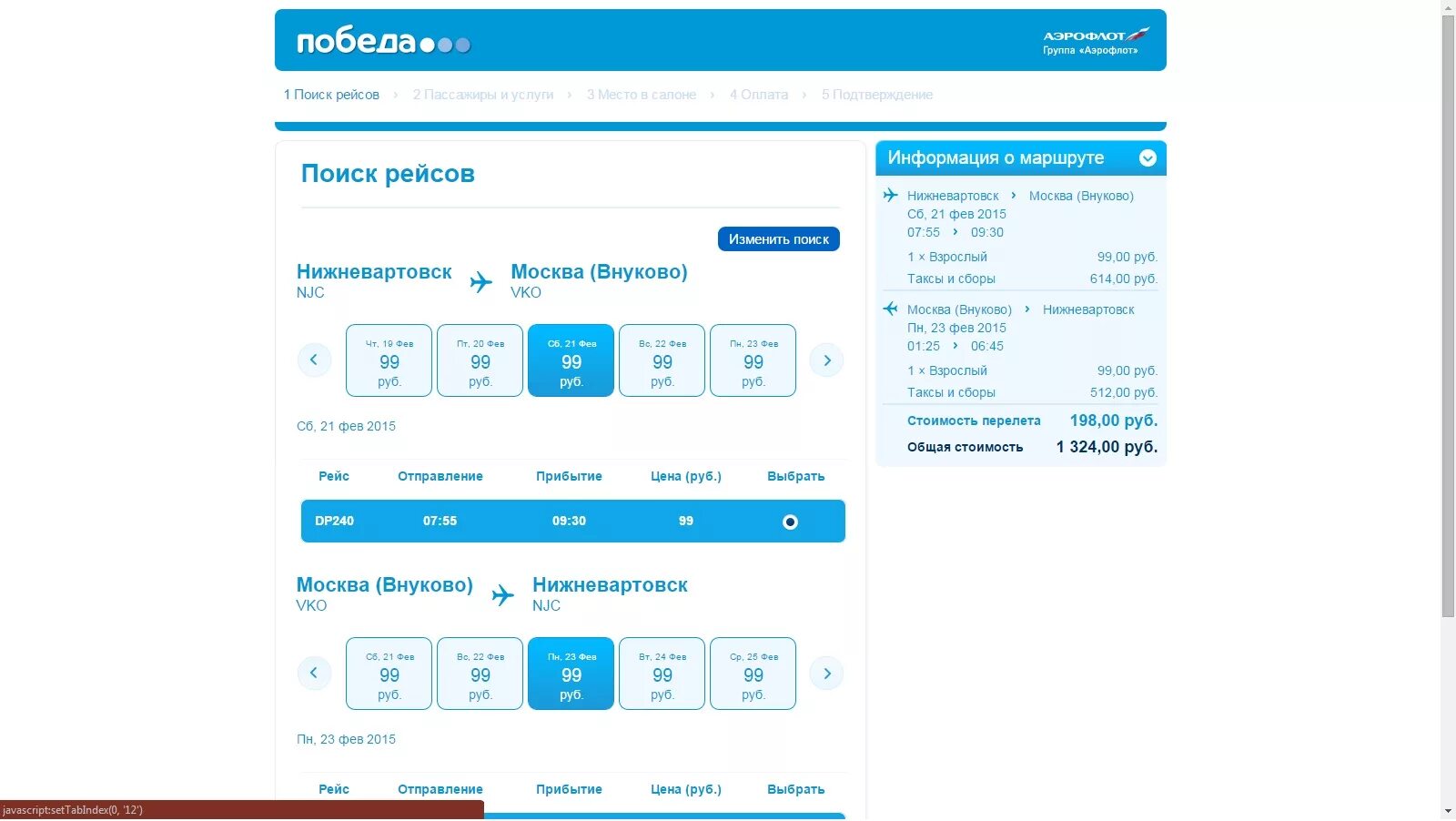The width and height of the screenshot is (1456, 821).
Task: Click the scrollbar up arrow
Action: [1448, 7]
